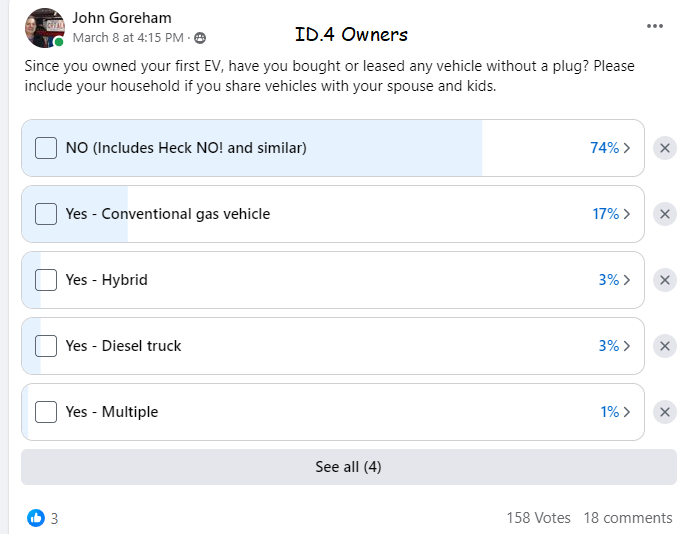The image size is (687, 534).
Task: Click the See all (4) button
Action: [349, 467]
